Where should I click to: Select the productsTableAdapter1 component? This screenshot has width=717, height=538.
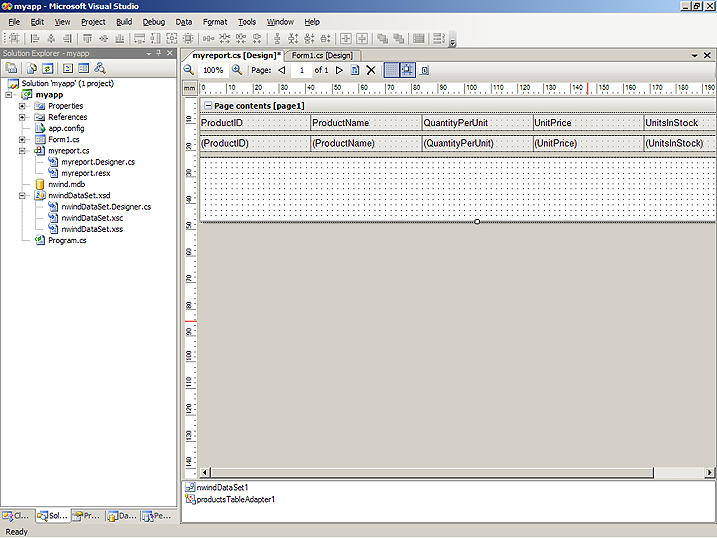tap(230, 499)
